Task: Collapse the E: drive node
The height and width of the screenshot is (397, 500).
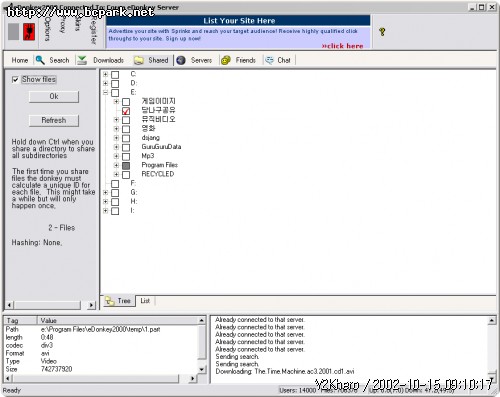Action: click(105, 92)
